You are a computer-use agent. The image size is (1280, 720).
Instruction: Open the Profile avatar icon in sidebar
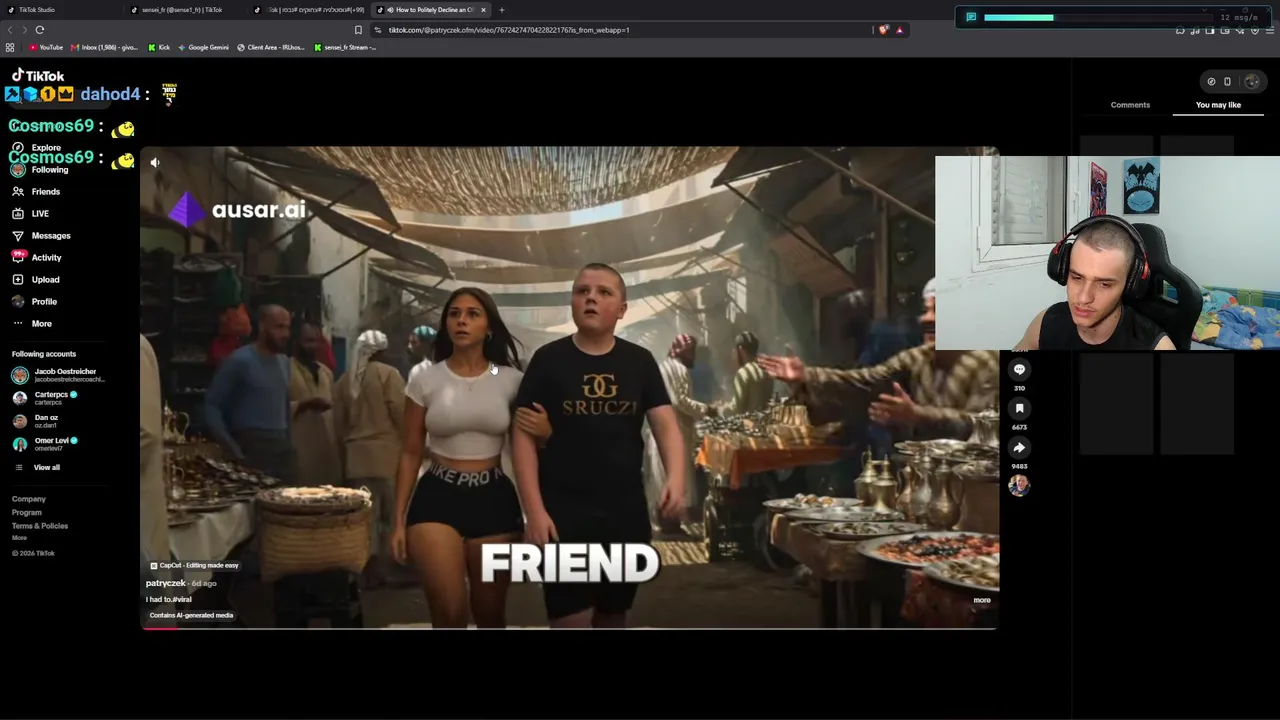click(18, 301)
